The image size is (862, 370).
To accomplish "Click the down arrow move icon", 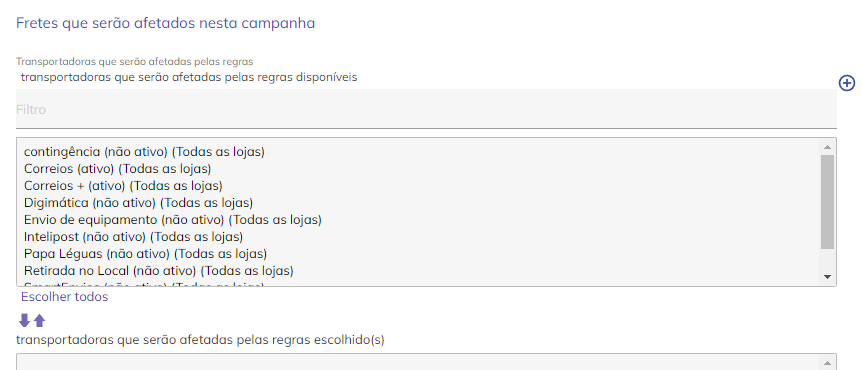I will pos(24,320).
